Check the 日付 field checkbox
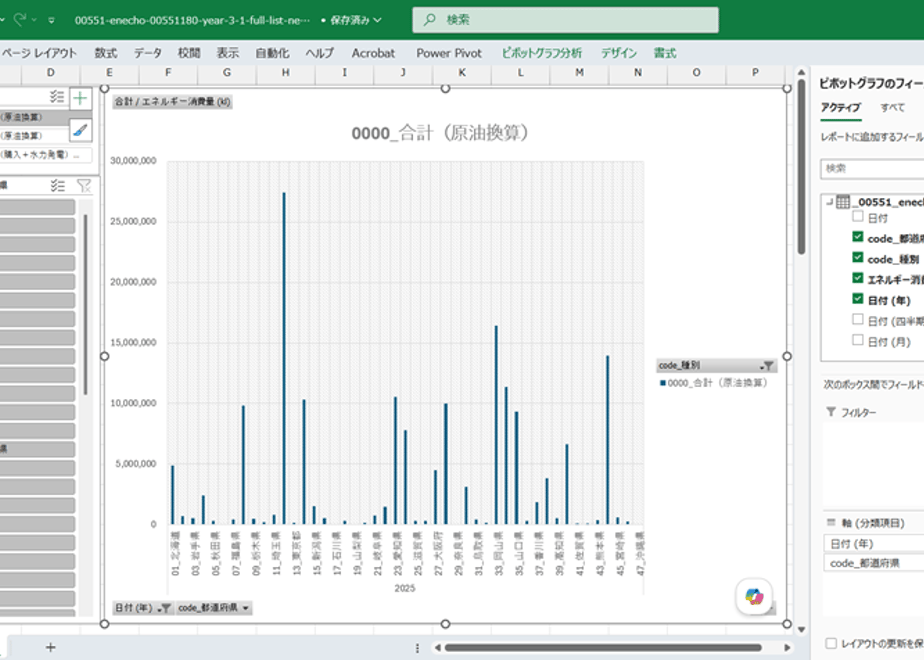This screenshot has height=660, width=924. [x=858, y=217]
